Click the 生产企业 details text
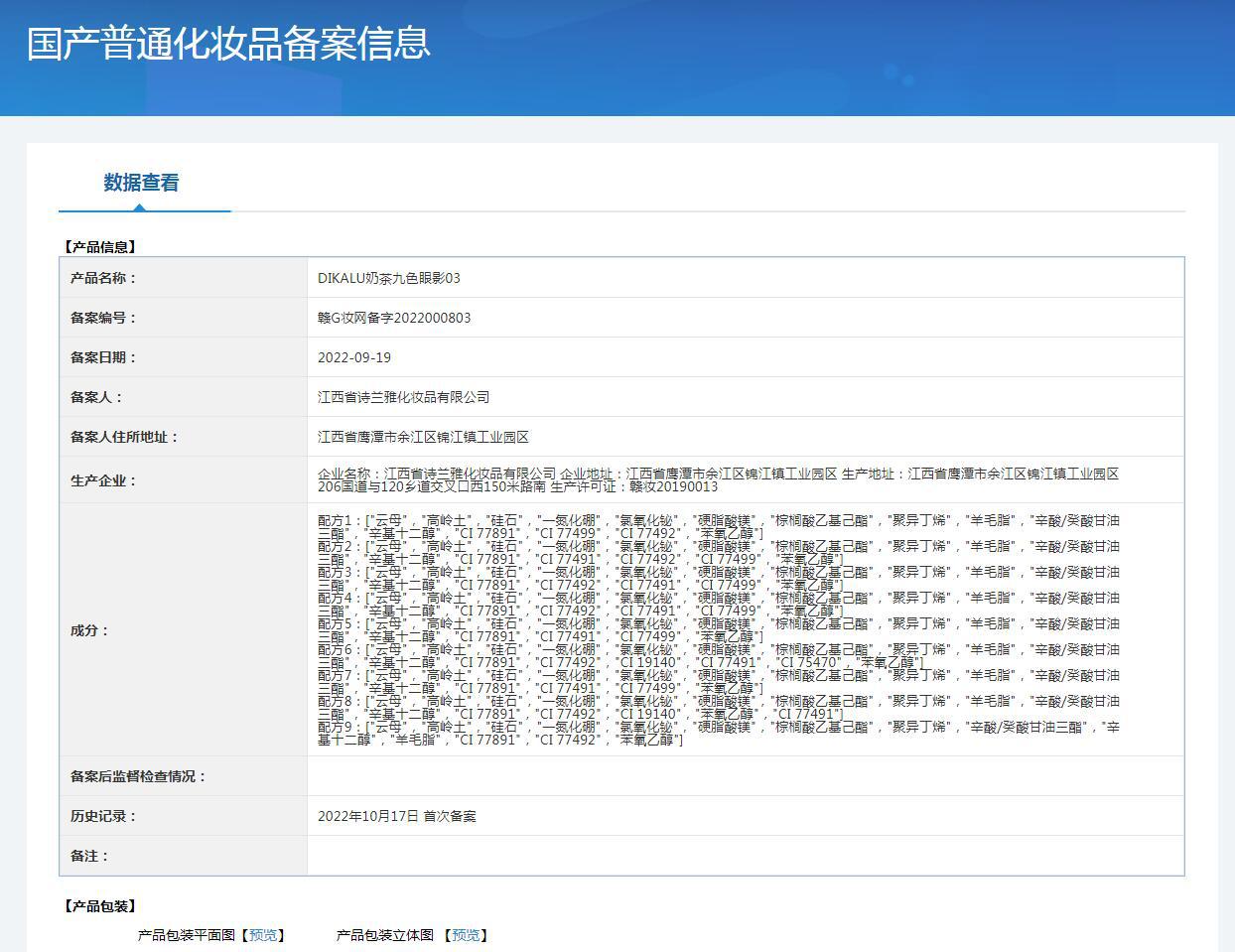This screenshot has height=952, width=1235. 718,480
